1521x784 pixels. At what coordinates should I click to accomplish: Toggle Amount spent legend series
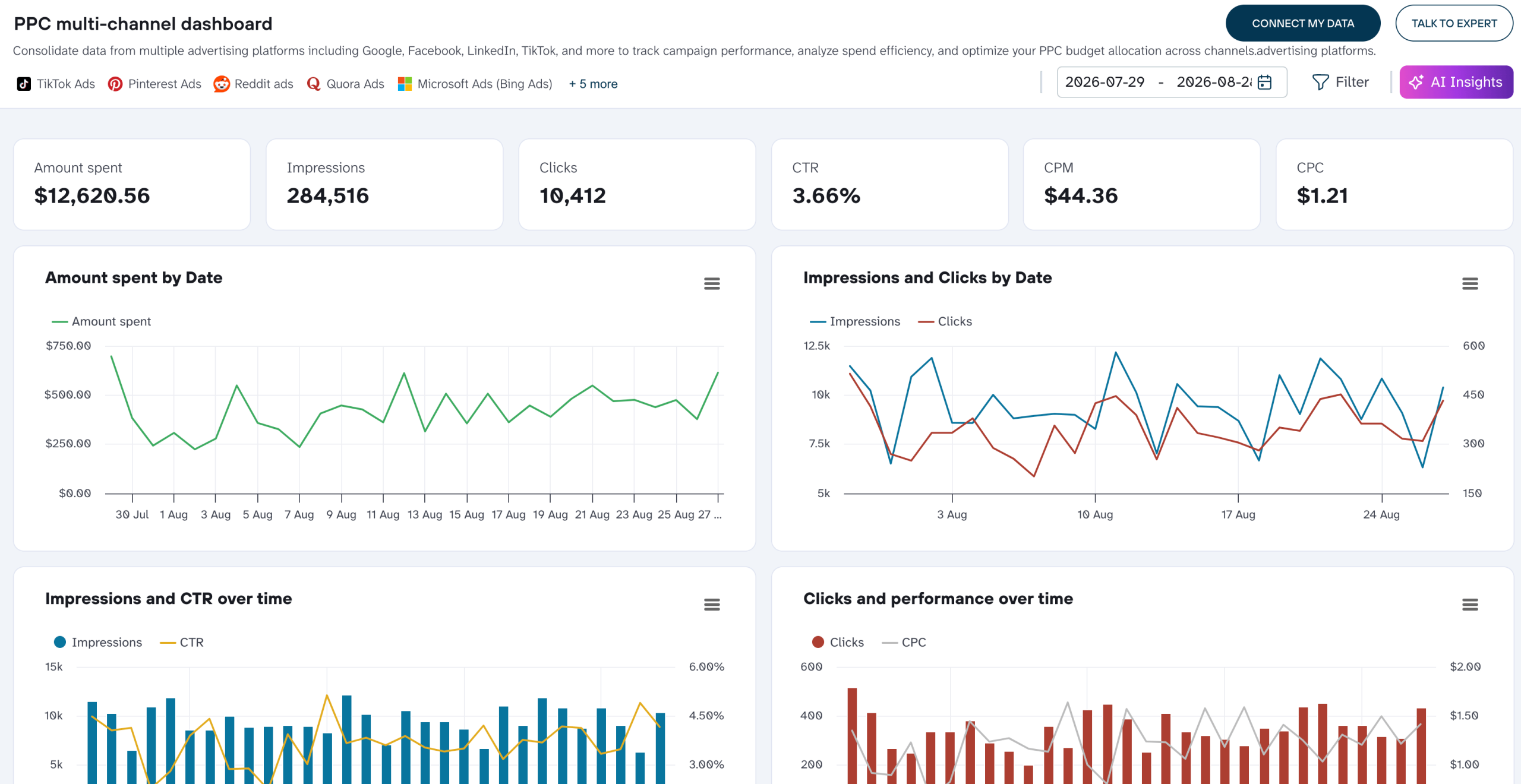pyautogui.click(x=102, y=321)
